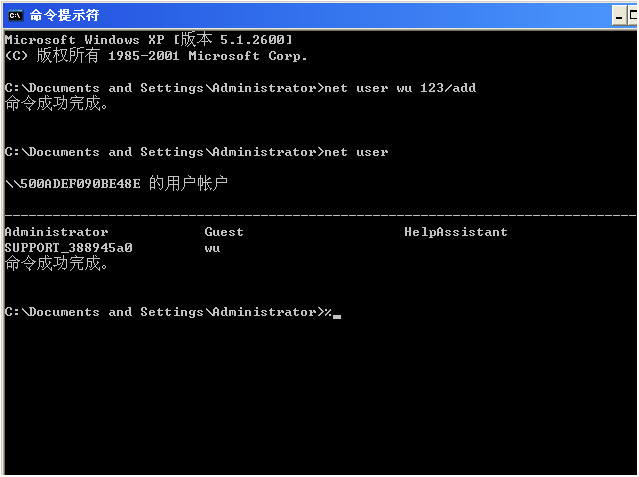Click the dashed separator line above accounts
The height and width of the screenshot is (477, 639).
320,215
